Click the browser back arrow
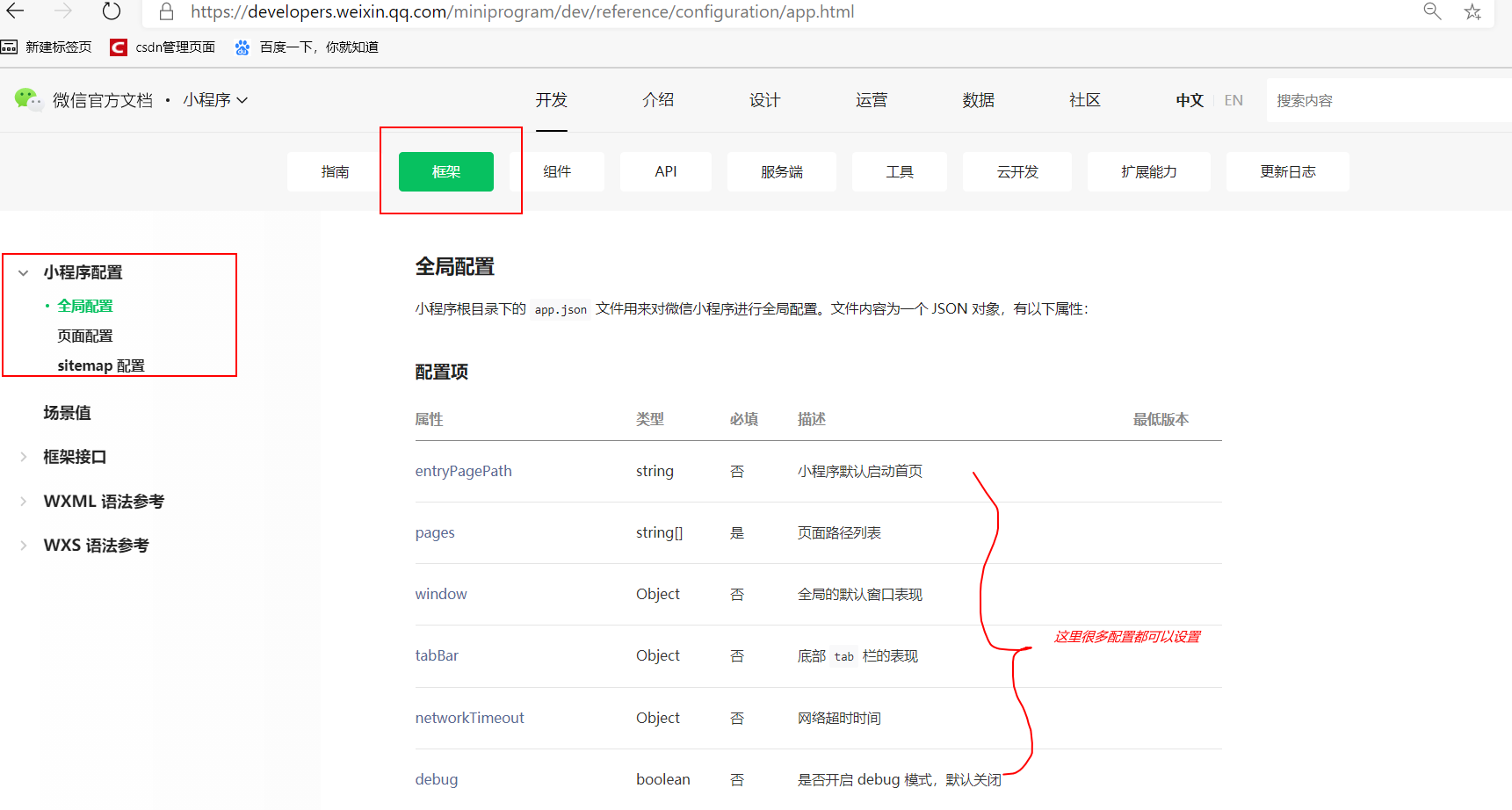This screenshot has height=810, width=1512. point(18,12)
